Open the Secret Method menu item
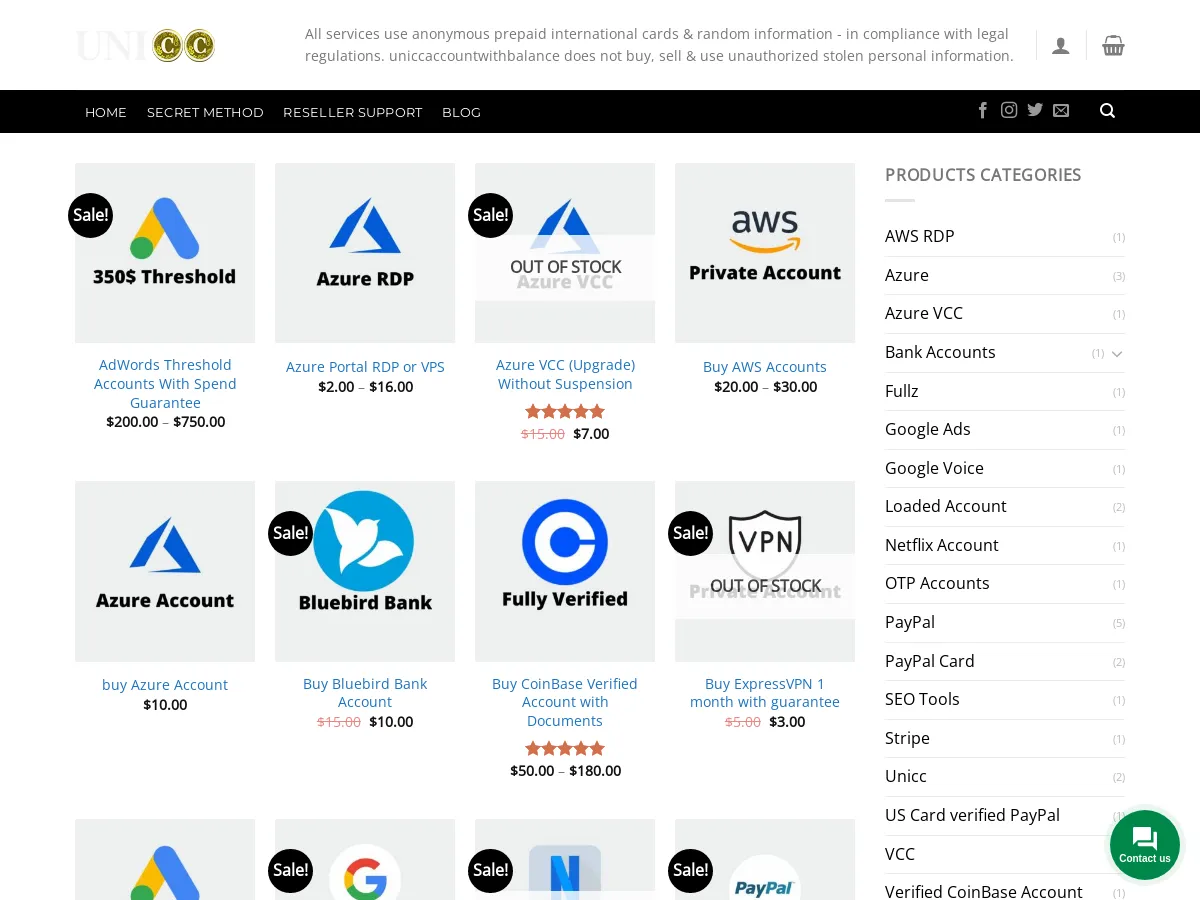This screenshot has height=900, width=1200. point(205,112)
